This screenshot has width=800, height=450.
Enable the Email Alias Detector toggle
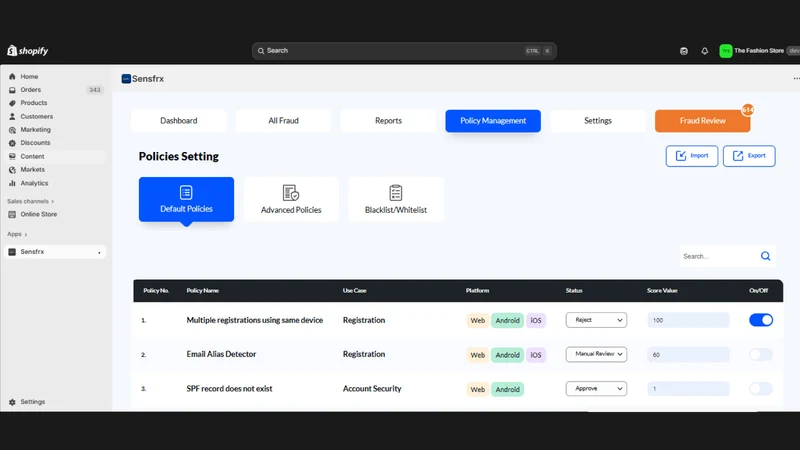(x=761, y=355)
